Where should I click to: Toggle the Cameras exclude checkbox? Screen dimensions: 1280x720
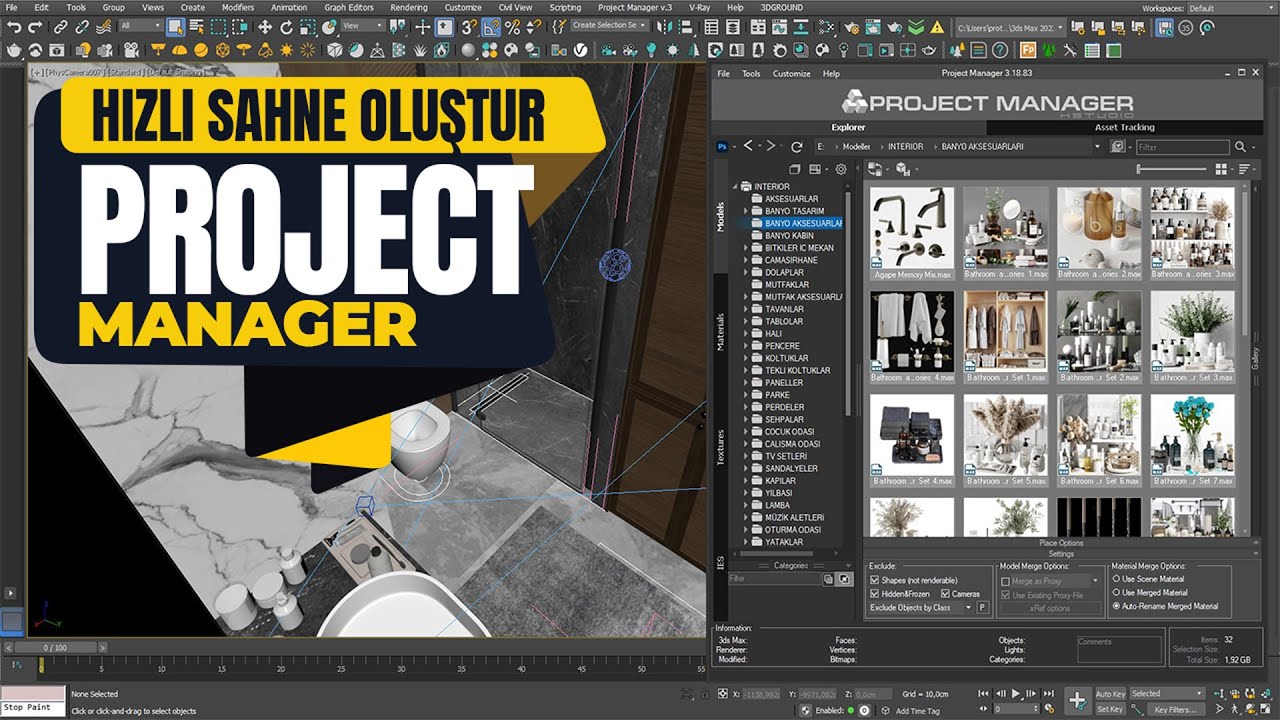tap(945, 594)
